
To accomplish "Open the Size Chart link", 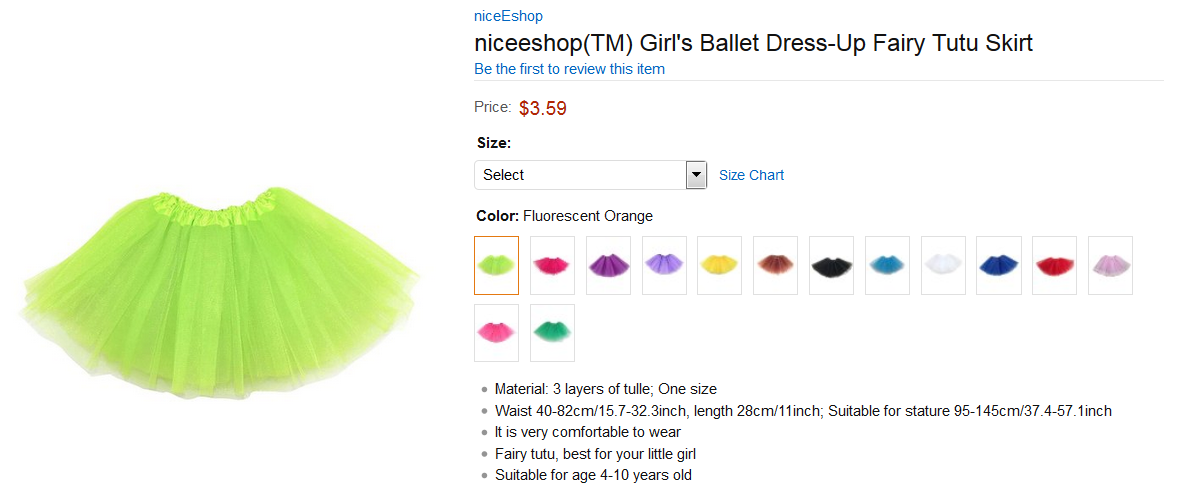I will coord(751,175).
